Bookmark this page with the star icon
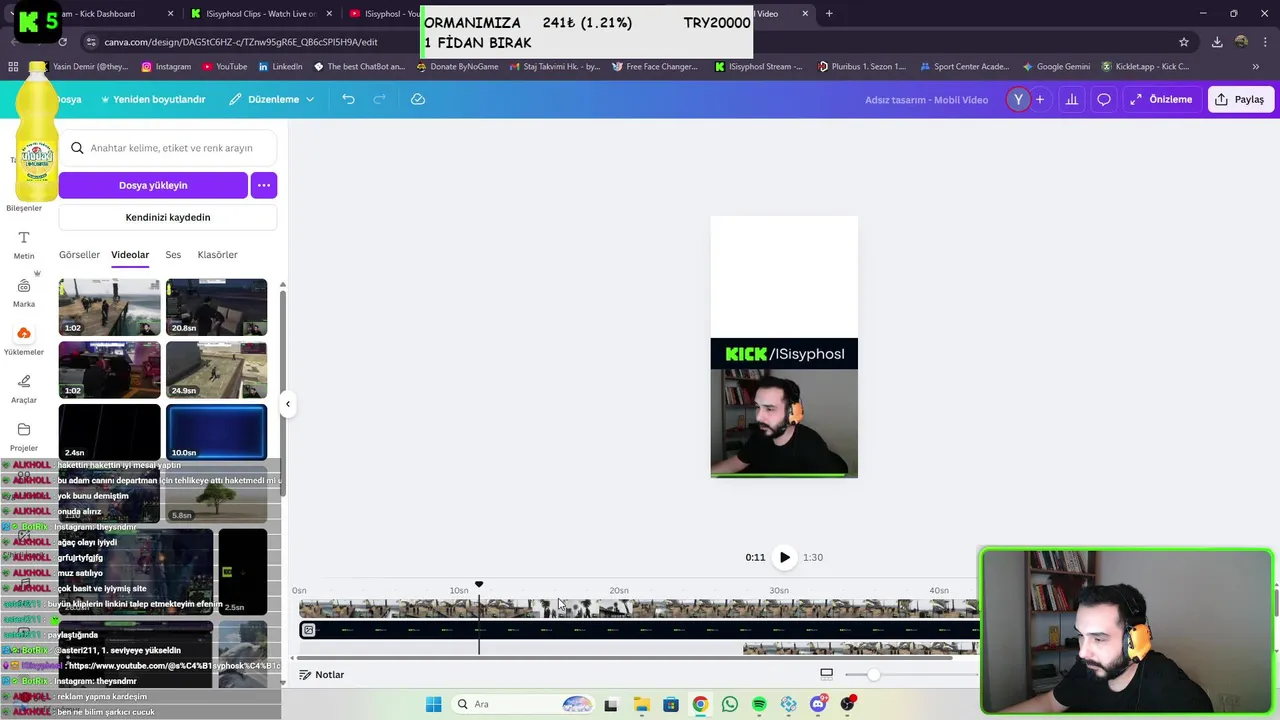Image resolution: width=1280 pixels, height=720 pixels. (x=1184, y=42)
